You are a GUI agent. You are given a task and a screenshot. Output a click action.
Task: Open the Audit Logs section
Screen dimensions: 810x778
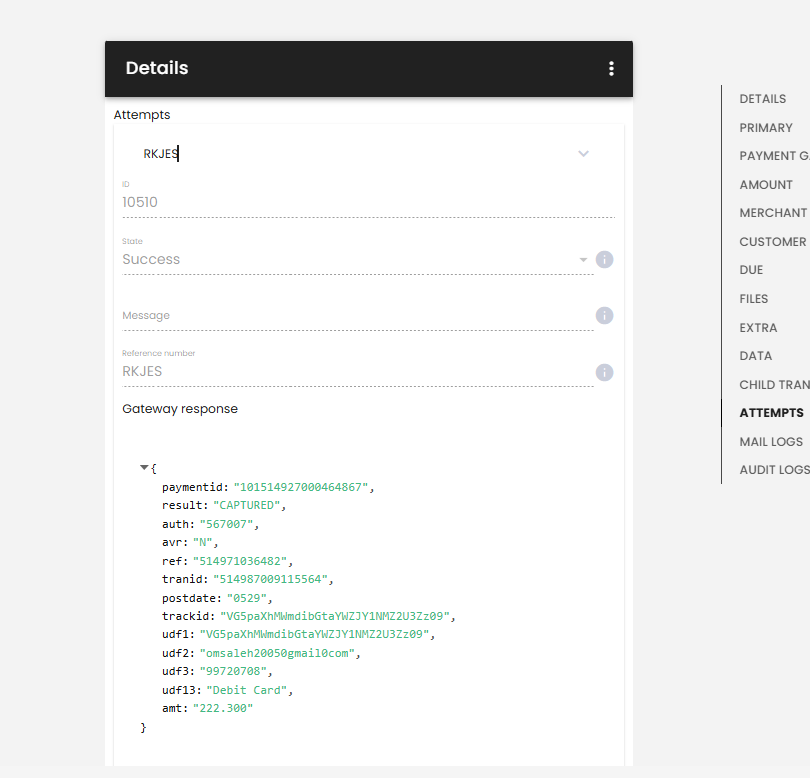[774, 470]
